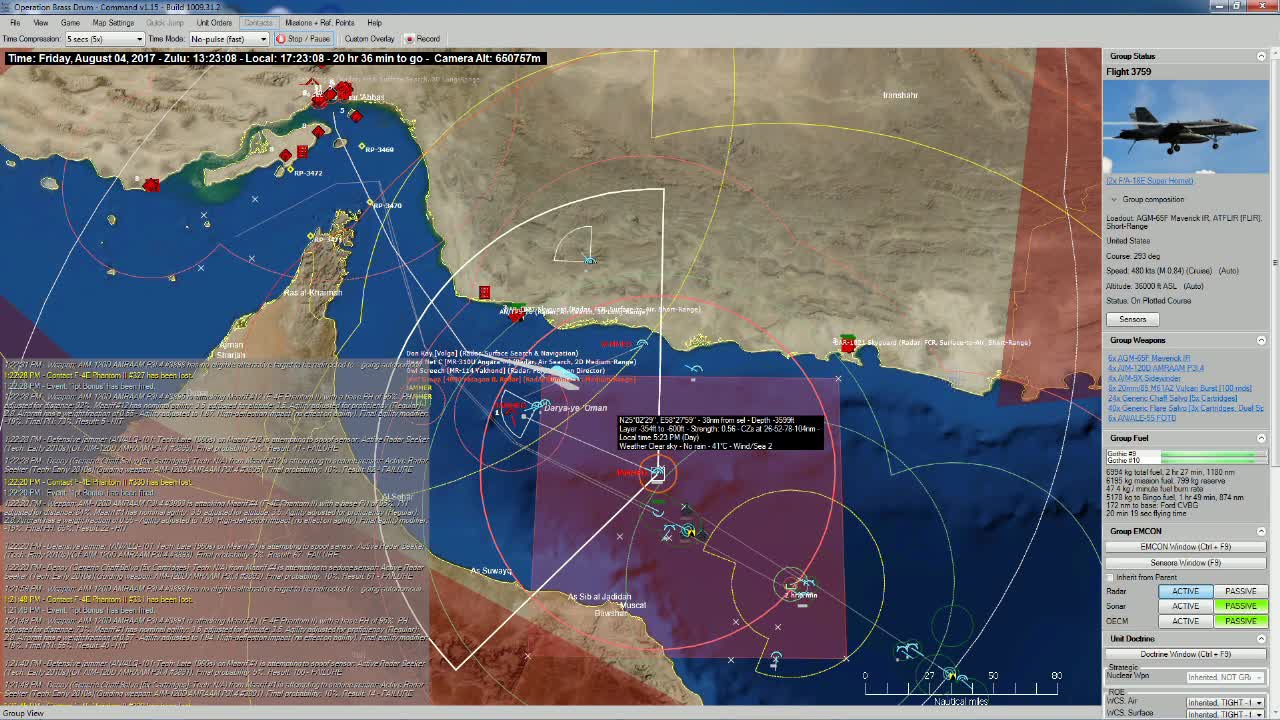Open the Unit Orders menu
1280x720 pixels.
tap(214, 22)
